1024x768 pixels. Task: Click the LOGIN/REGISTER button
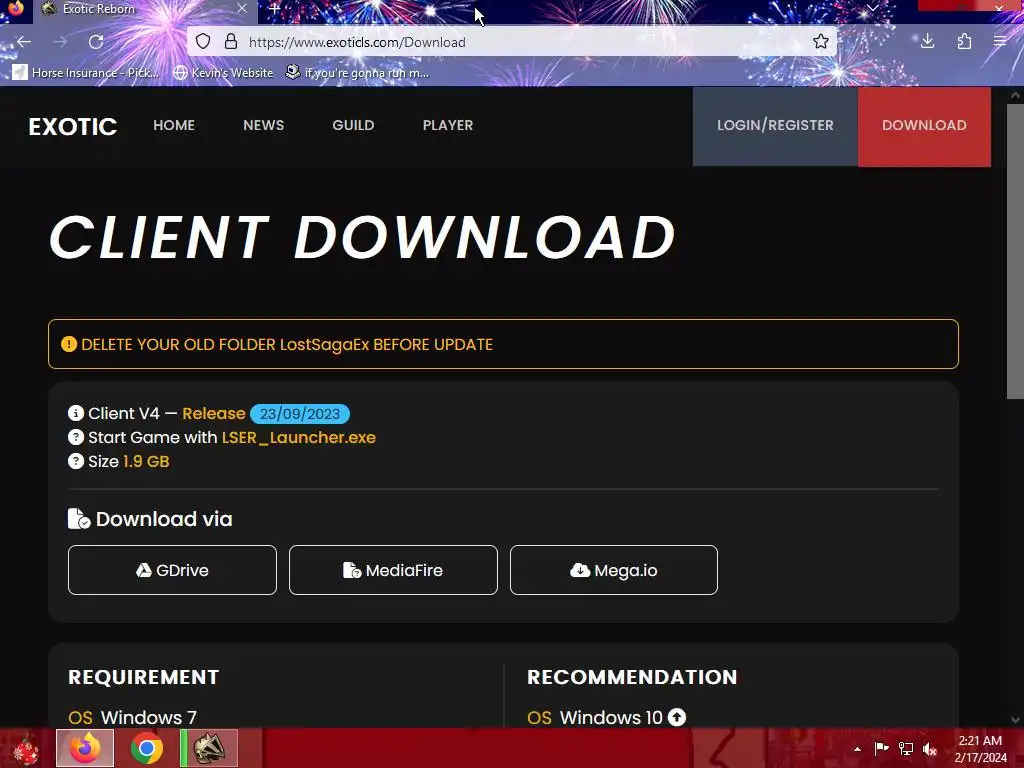pos(775,126)
